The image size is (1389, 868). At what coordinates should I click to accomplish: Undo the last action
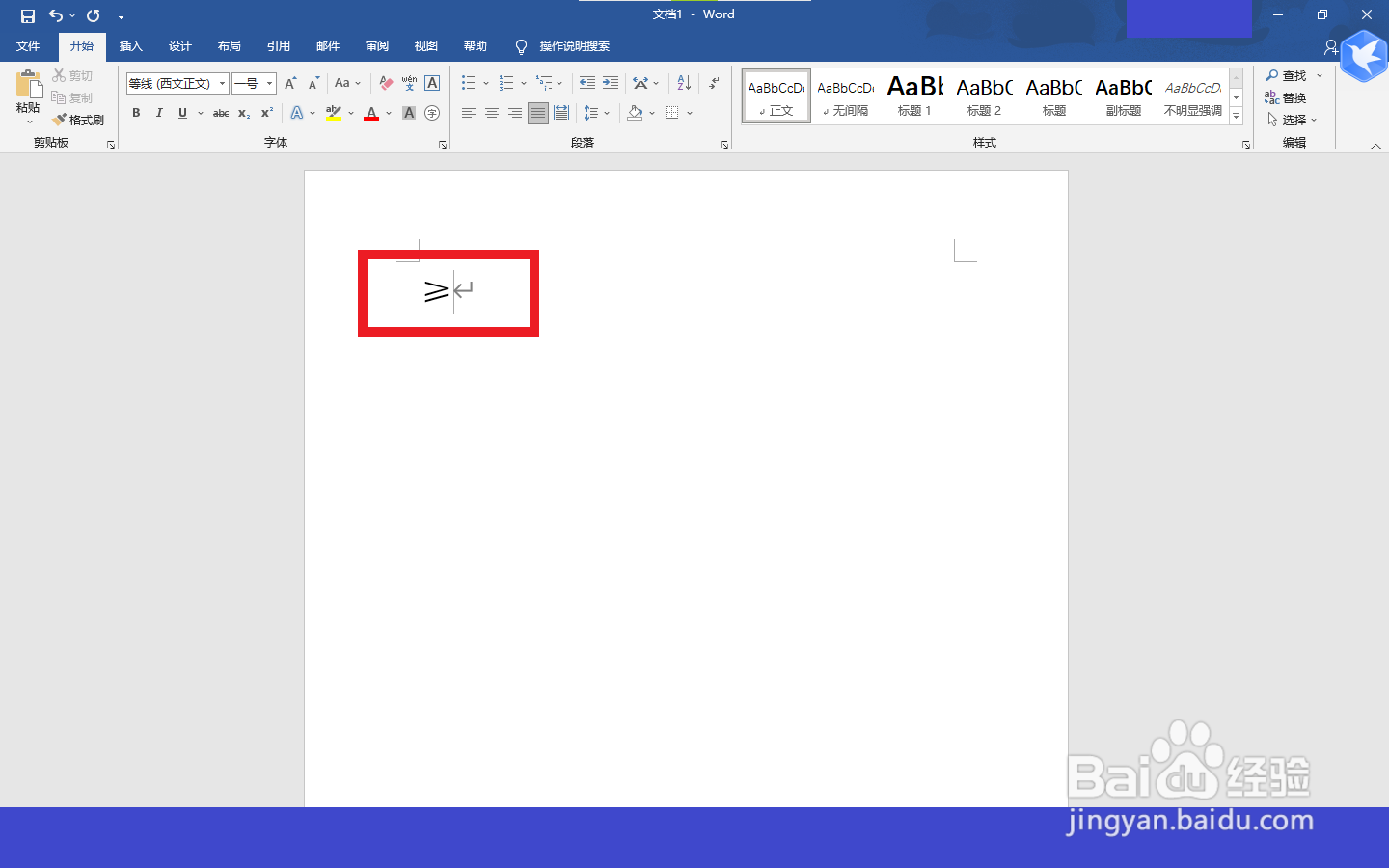click(56, 15)
